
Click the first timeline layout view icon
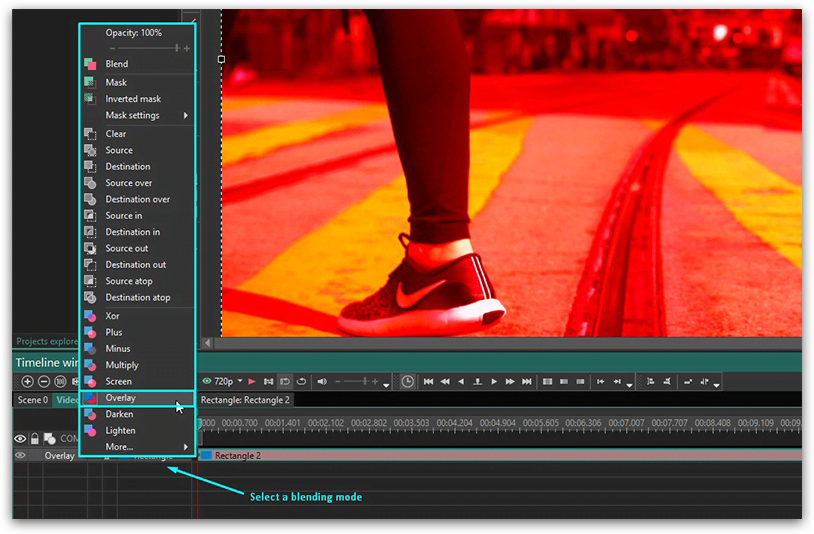click(x=547, y=382)
